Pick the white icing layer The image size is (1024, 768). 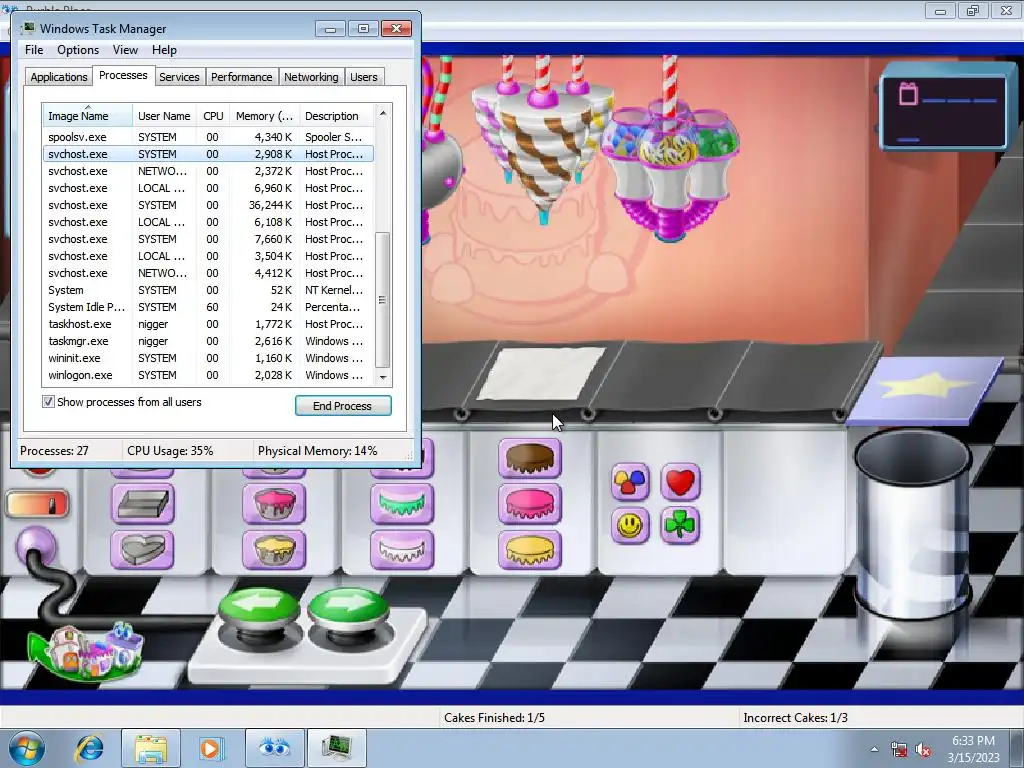tap(402, 549)
